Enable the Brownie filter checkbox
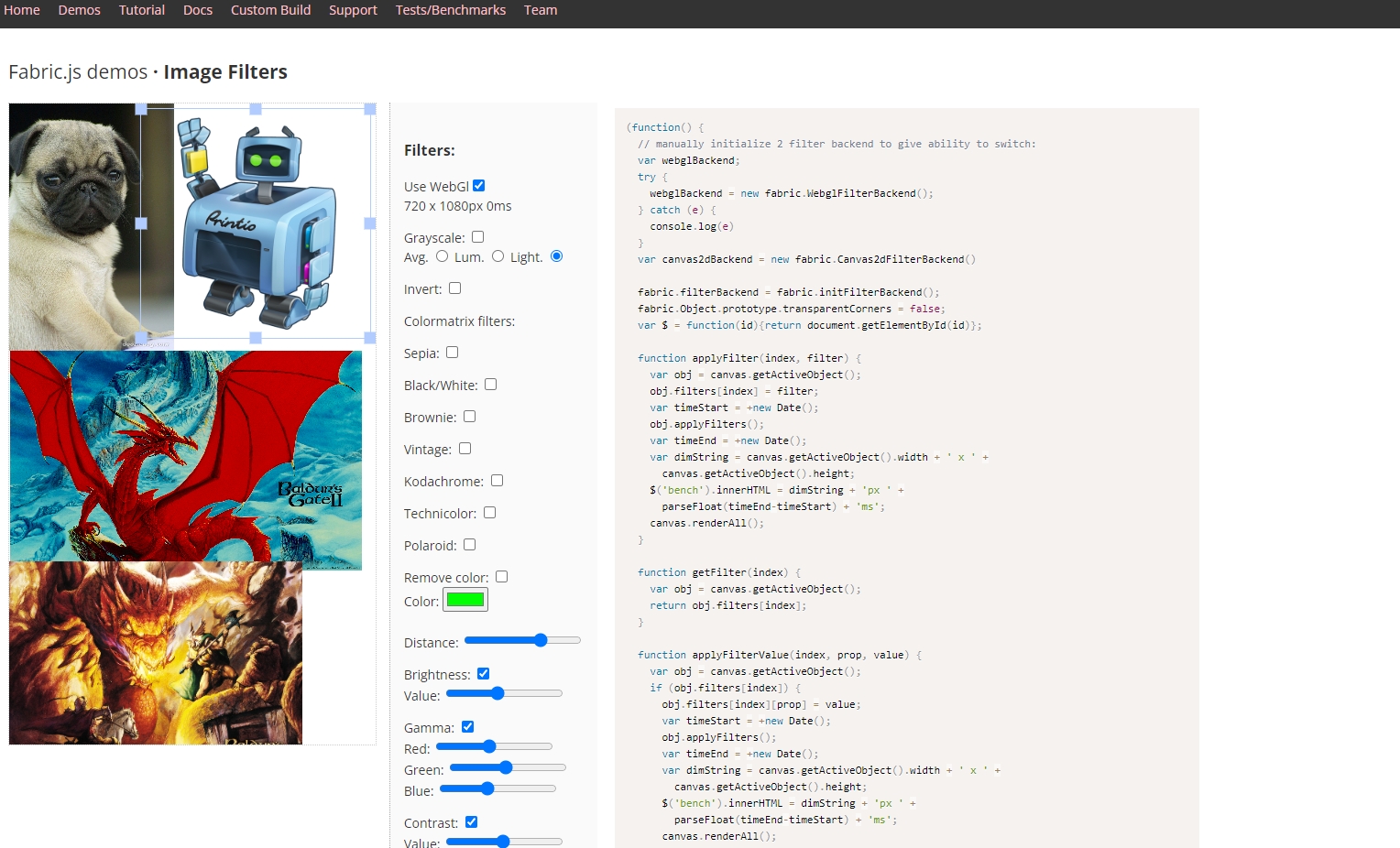1400x848 pixels. tap(469, 416)
